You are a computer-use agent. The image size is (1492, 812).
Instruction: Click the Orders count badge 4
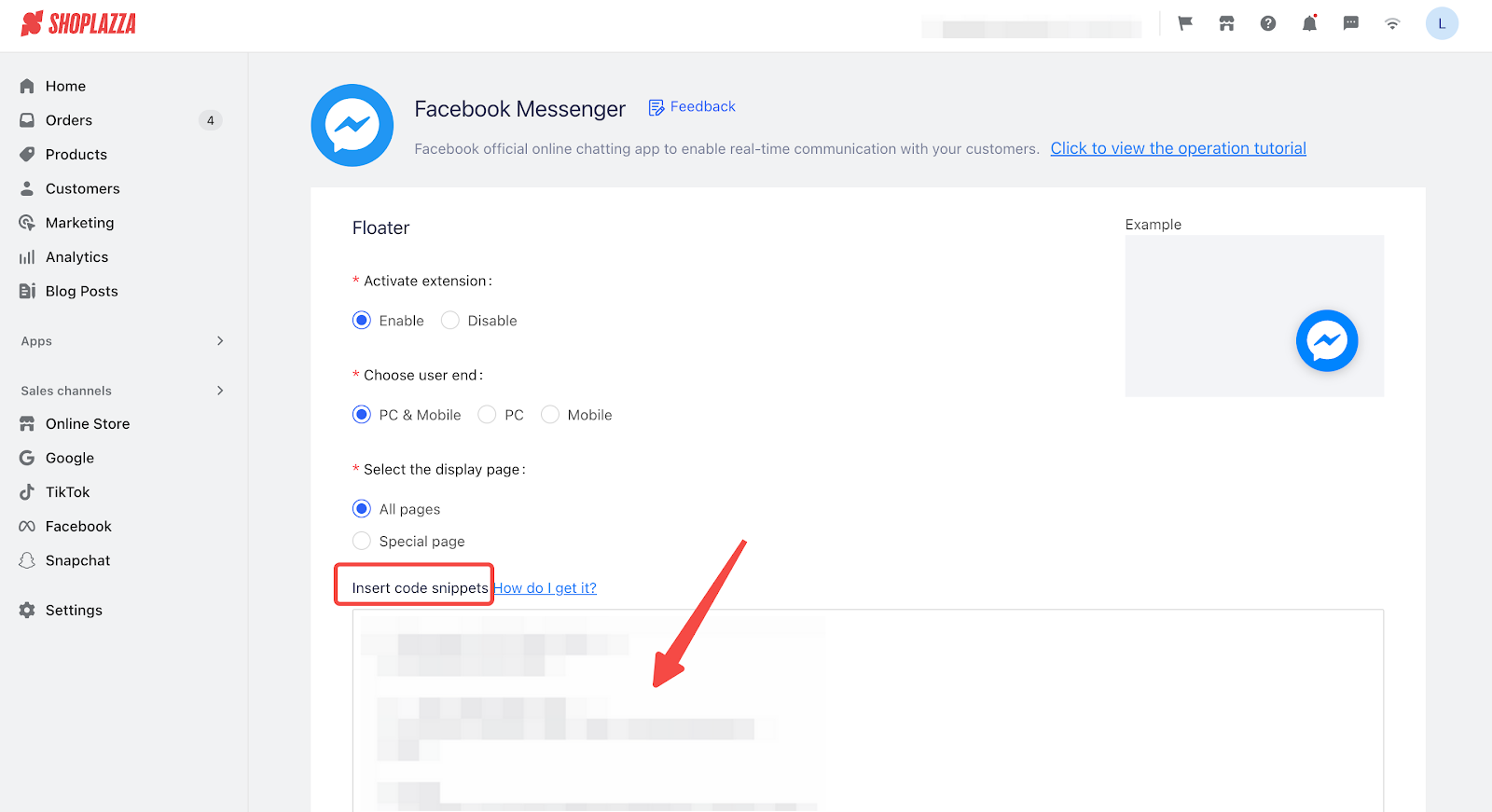click(211, 120)
